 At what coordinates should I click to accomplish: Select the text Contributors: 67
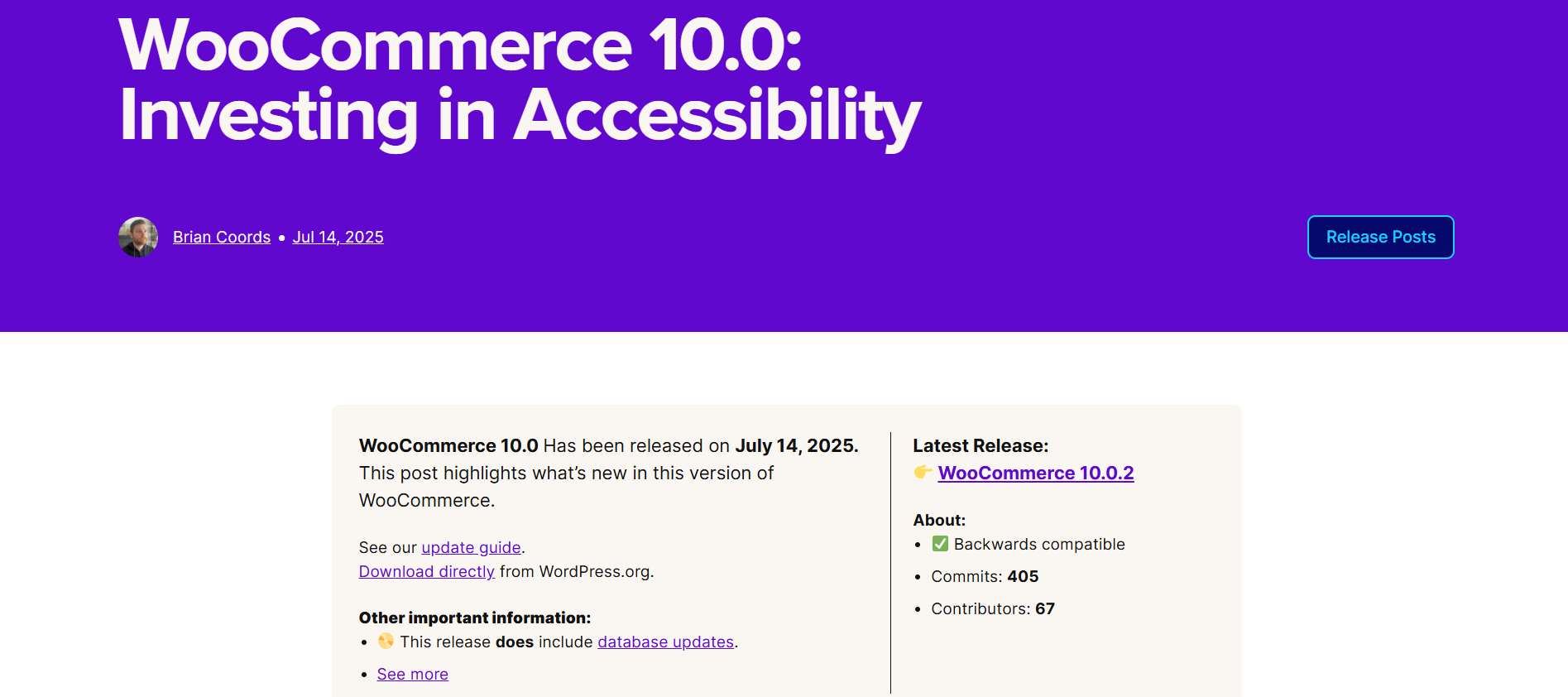point(993,609)
